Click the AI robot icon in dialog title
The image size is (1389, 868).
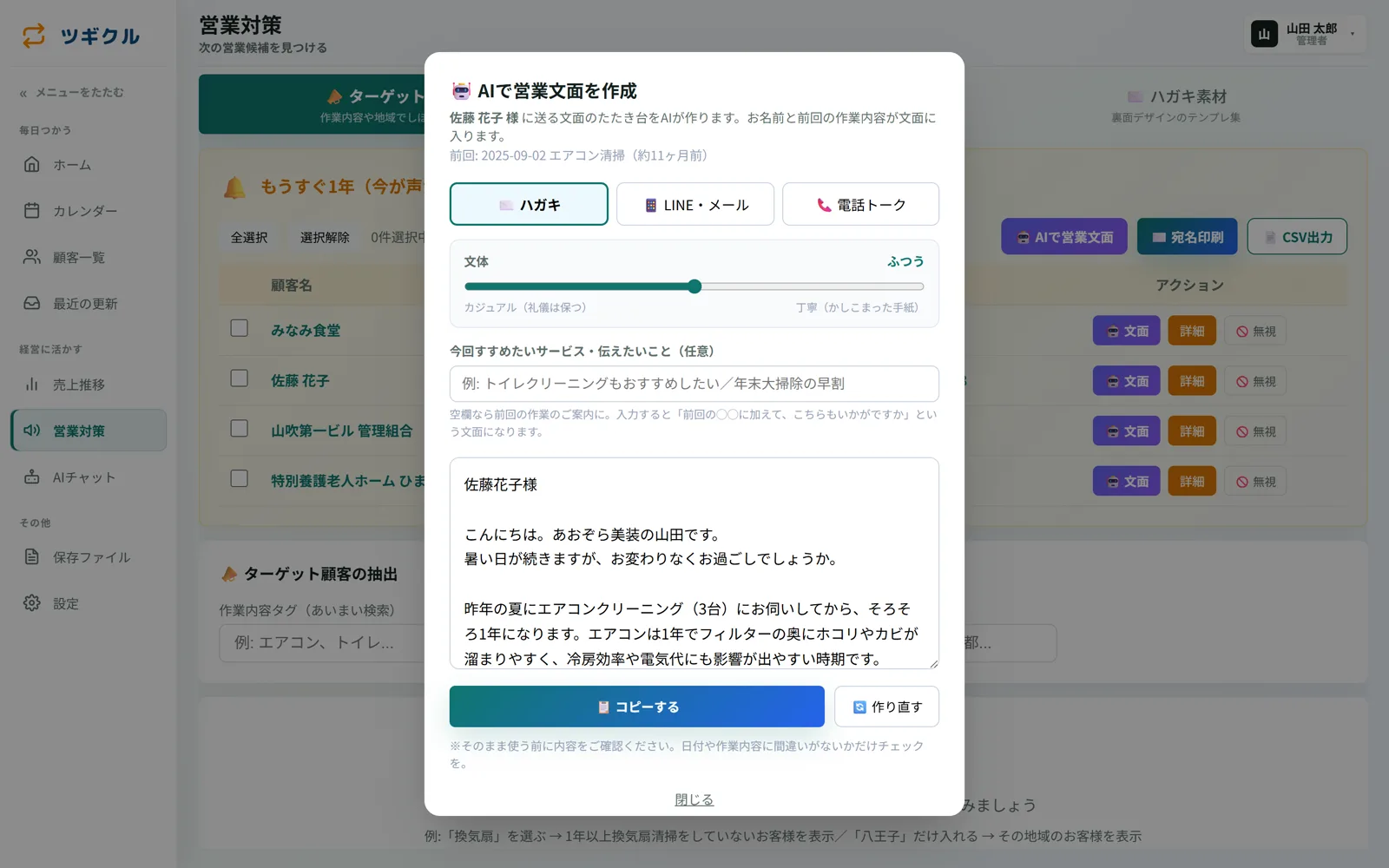click(461, 91)
